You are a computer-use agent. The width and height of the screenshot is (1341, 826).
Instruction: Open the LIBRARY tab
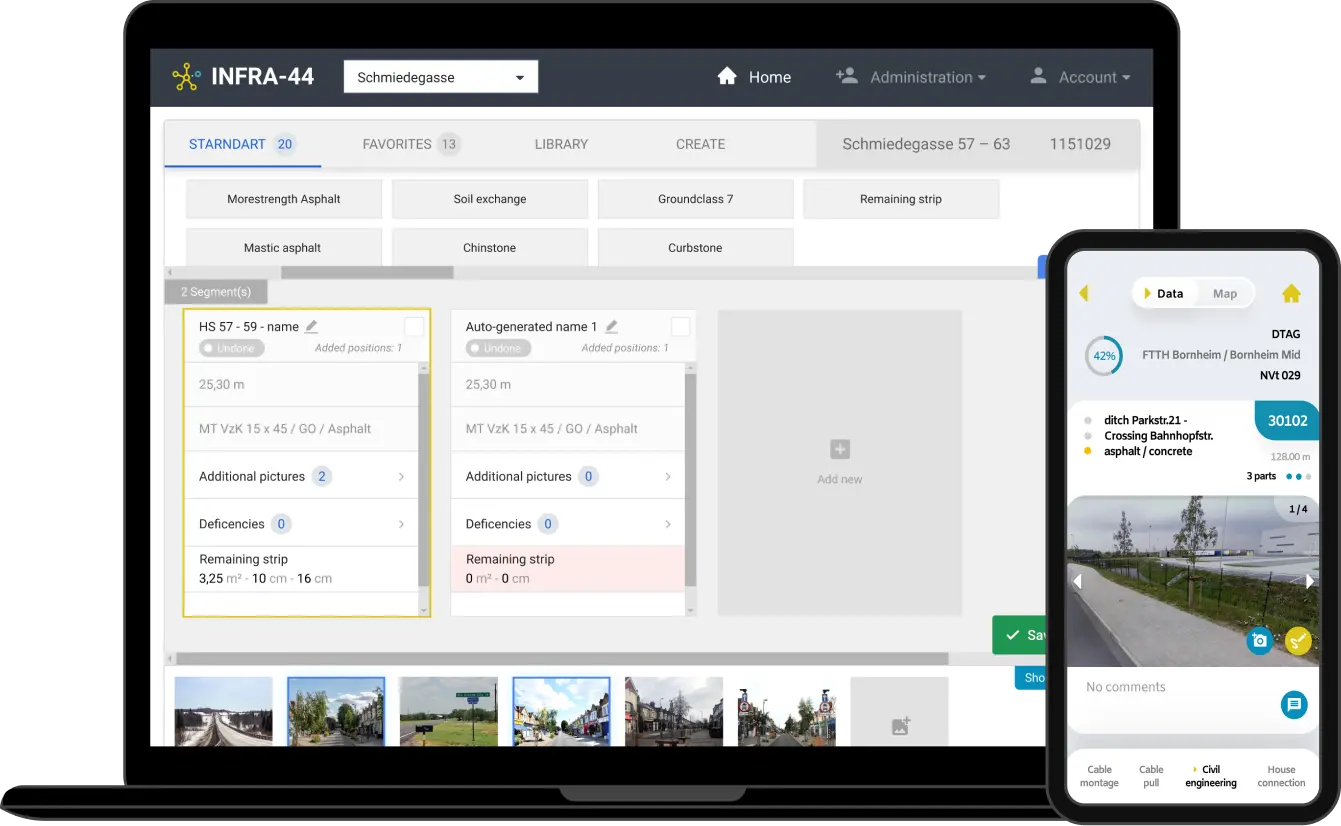coord(560,144)
